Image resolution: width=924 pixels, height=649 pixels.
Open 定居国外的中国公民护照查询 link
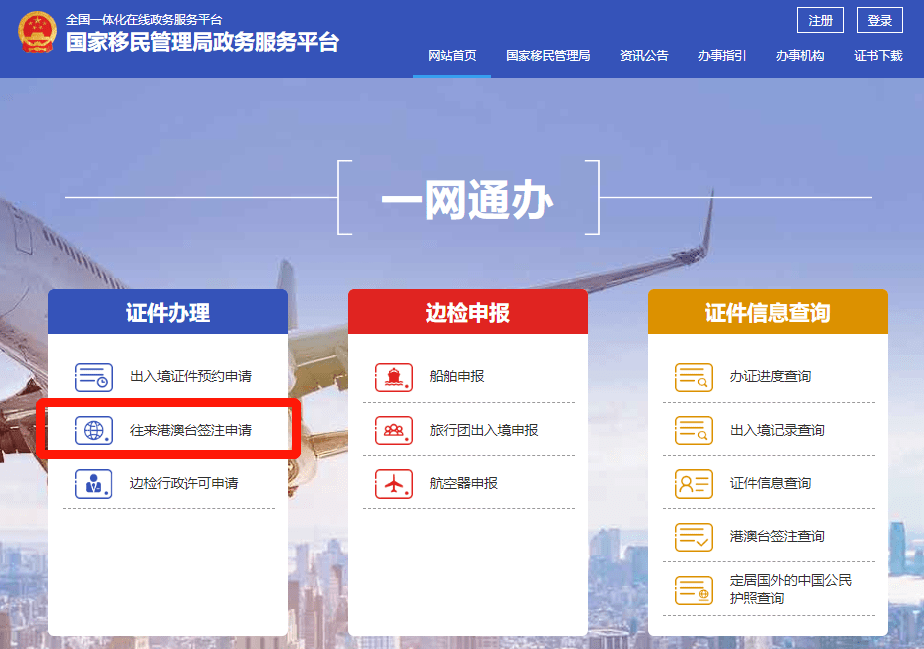(791, 589)
